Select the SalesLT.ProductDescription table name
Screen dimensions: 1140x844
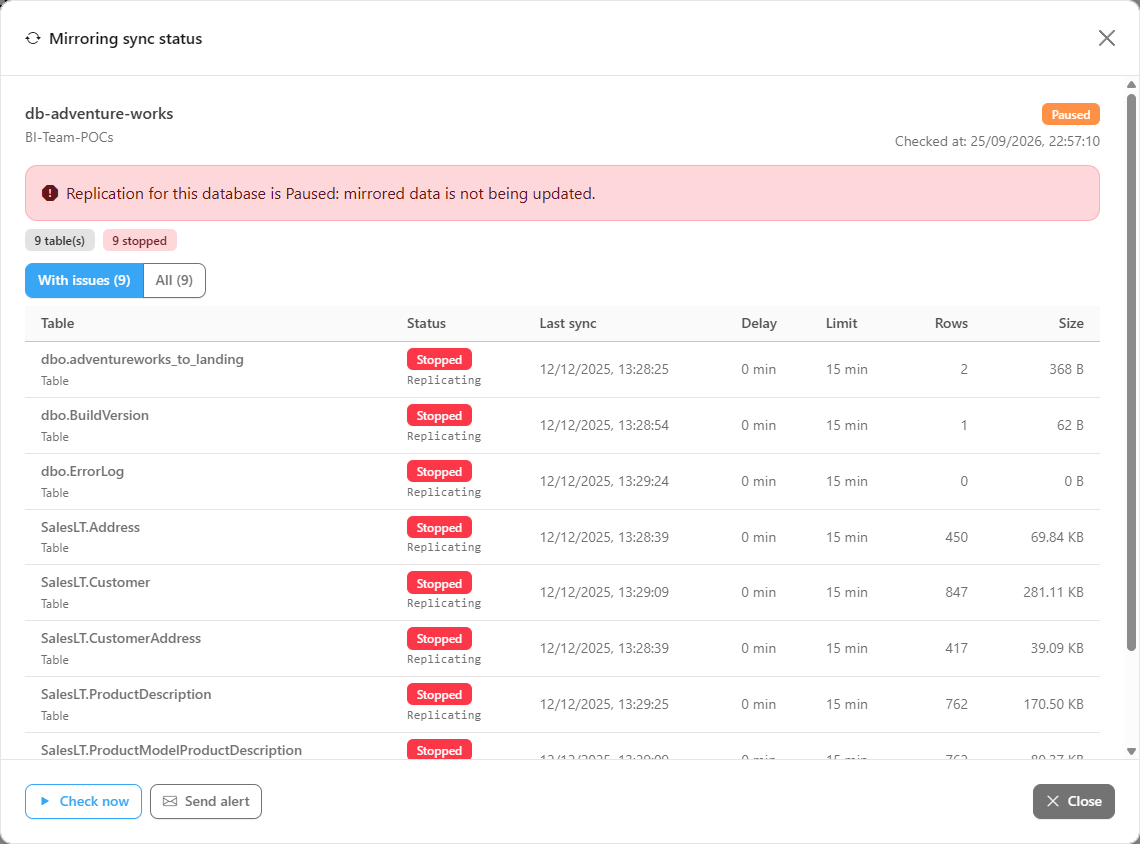pos(126,694)
